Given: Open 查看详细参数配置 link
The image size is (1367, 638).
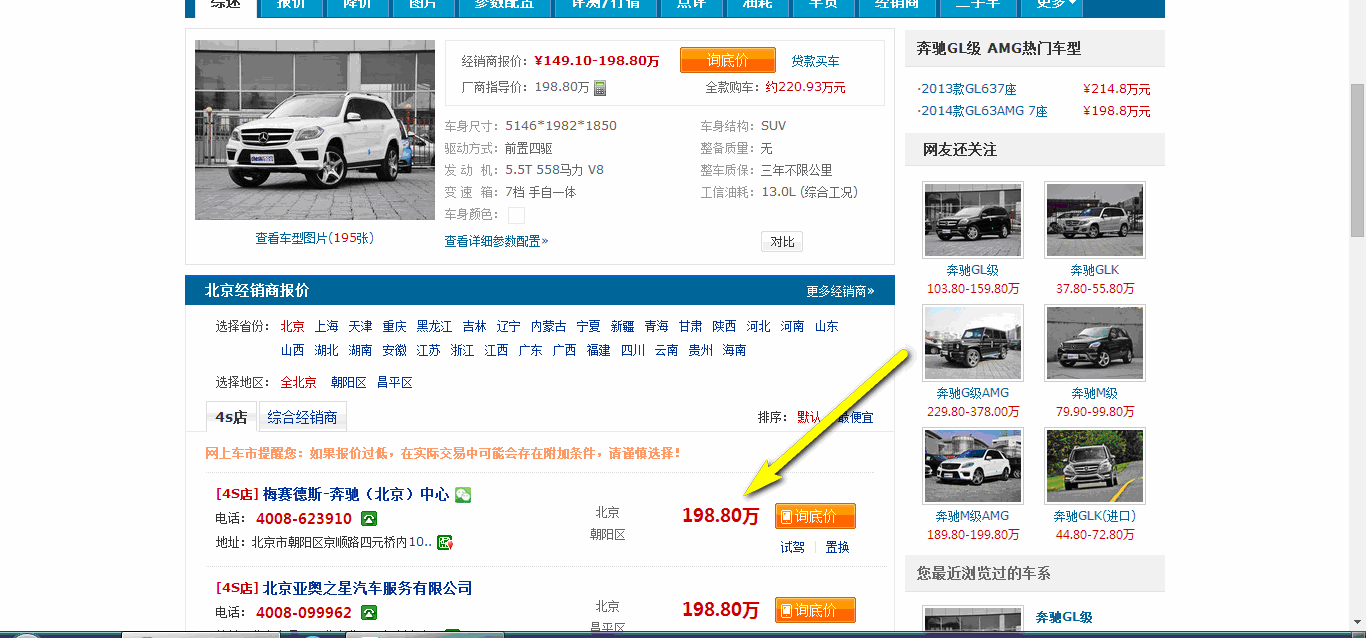Looking at the screenshot, I should 496,241.
